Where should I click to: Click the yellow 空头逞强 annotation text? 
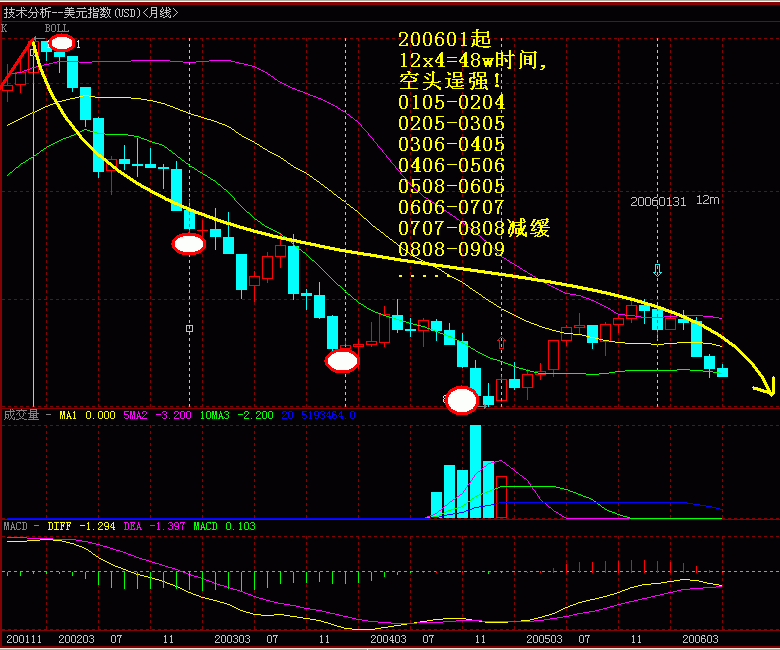pos(441,82)
